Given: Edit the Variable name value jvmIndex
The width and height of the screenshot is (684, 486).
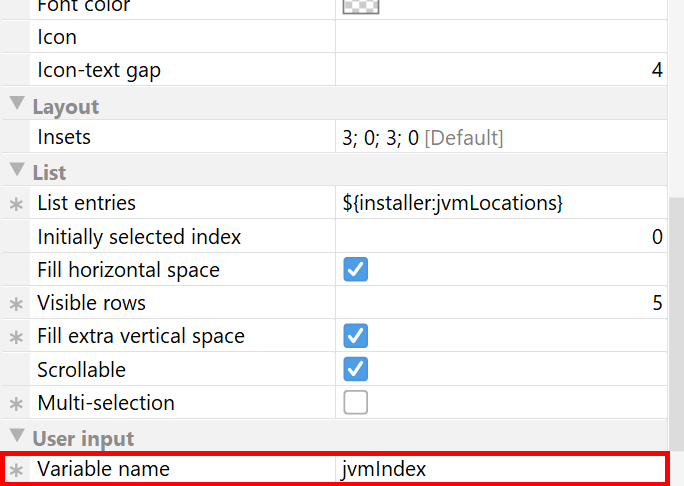Looking at the screenshot, I should pos(501,469).
